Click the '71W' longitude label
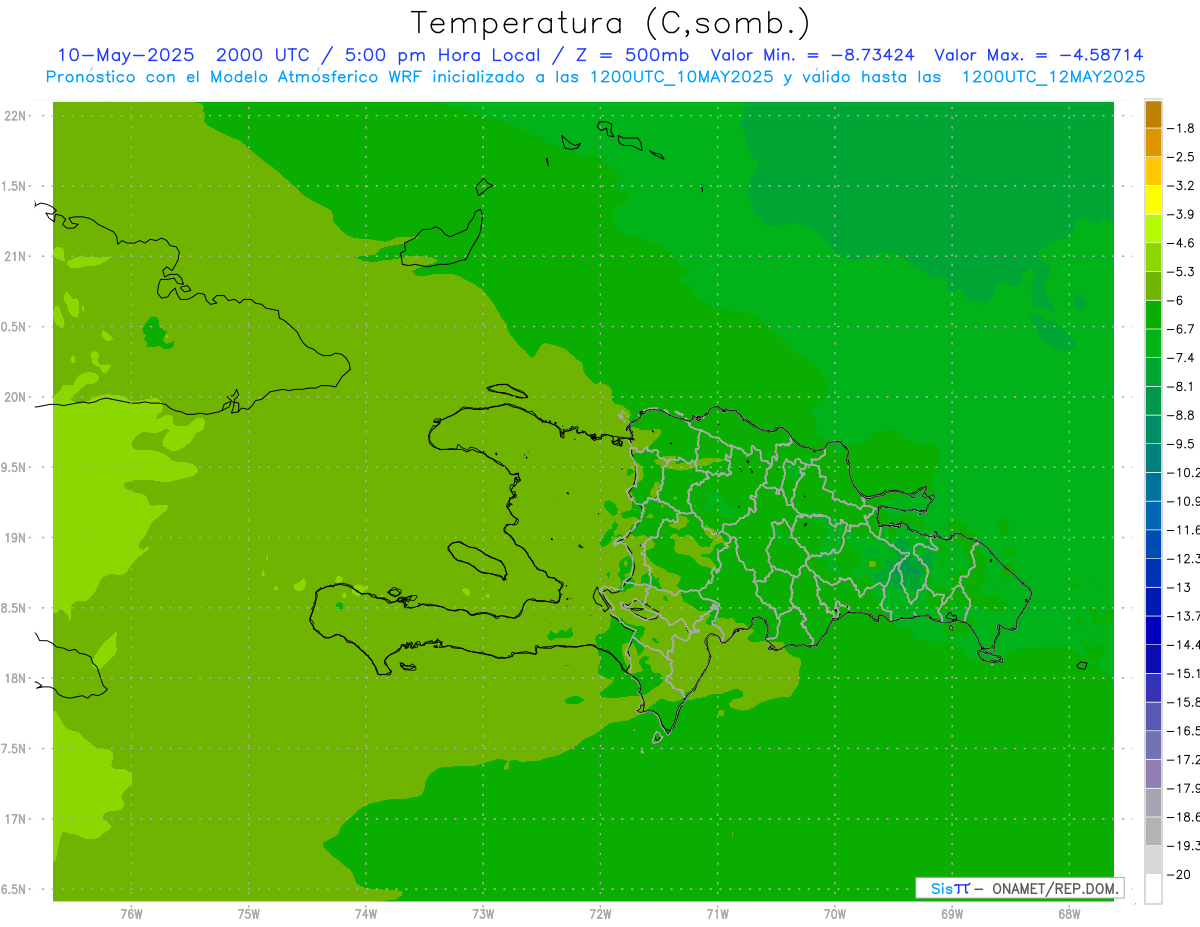This screenshot has height=927, width=1200. pyautogui.click(x=717, y=913)
